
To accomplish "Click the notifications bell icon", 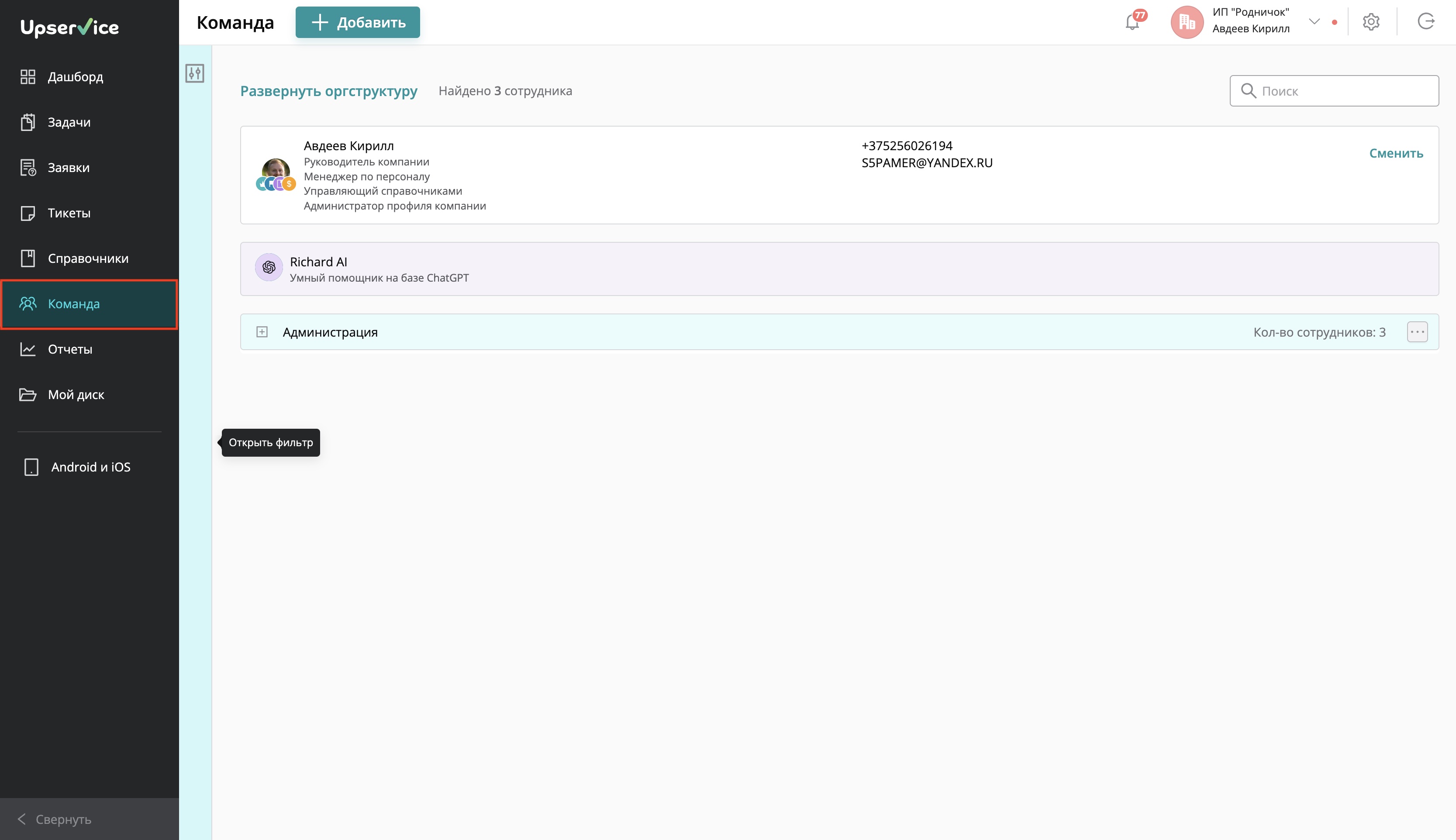I will pyautogui.click(x=1132, y=23).
